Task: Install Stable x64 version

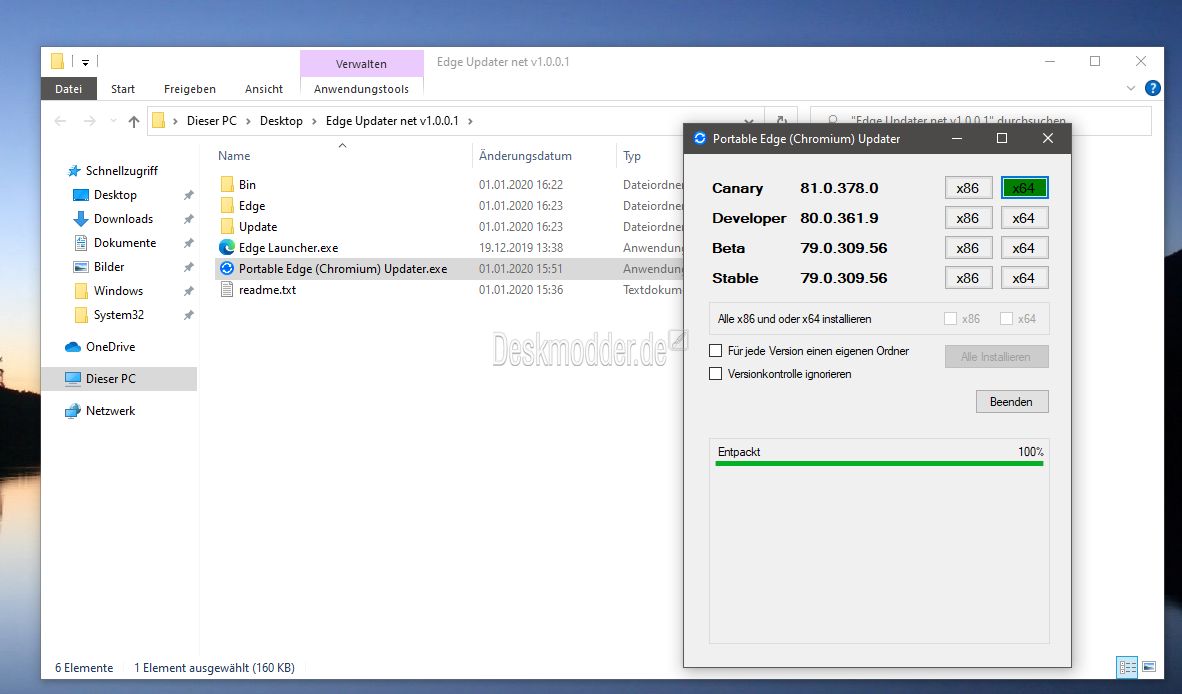Action: (x=1024, y=278)
